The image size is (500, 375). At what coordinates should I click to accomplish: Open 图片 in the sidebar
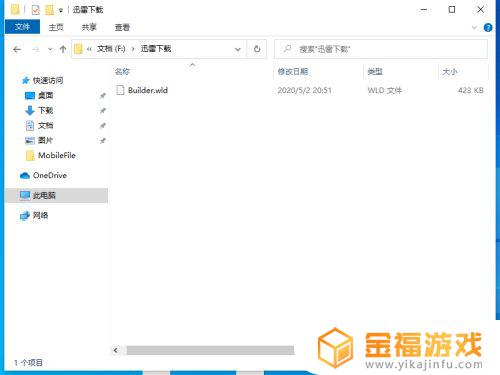click(x=45, y=140)
